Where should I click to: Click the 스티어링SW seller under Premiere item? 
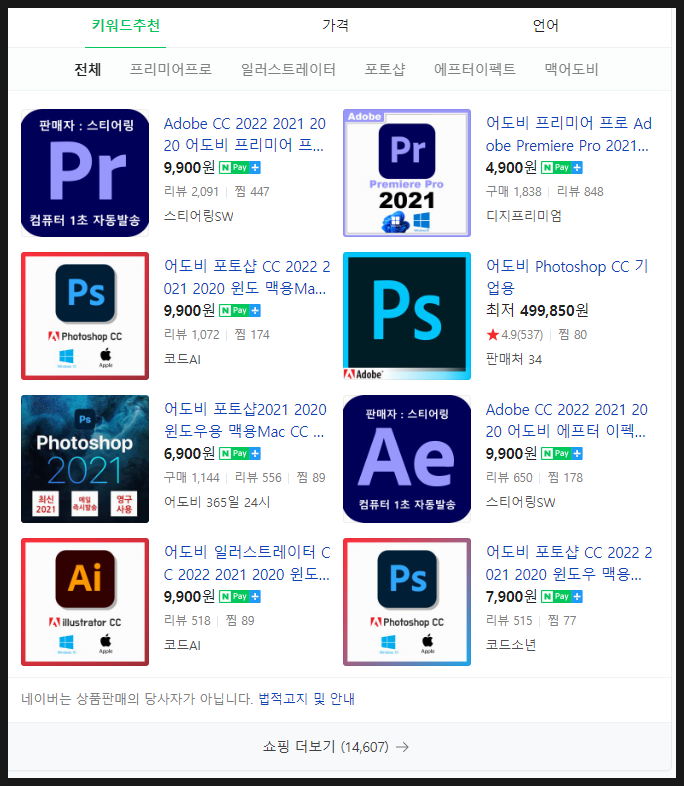tap(198, 216)
